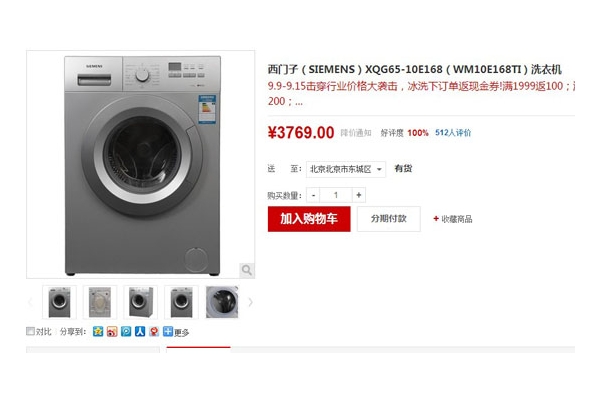The width and height of the screenshot is (600, 400).
Task: Decrease the purchase quantity with the minus button
Action: point(313,195)
